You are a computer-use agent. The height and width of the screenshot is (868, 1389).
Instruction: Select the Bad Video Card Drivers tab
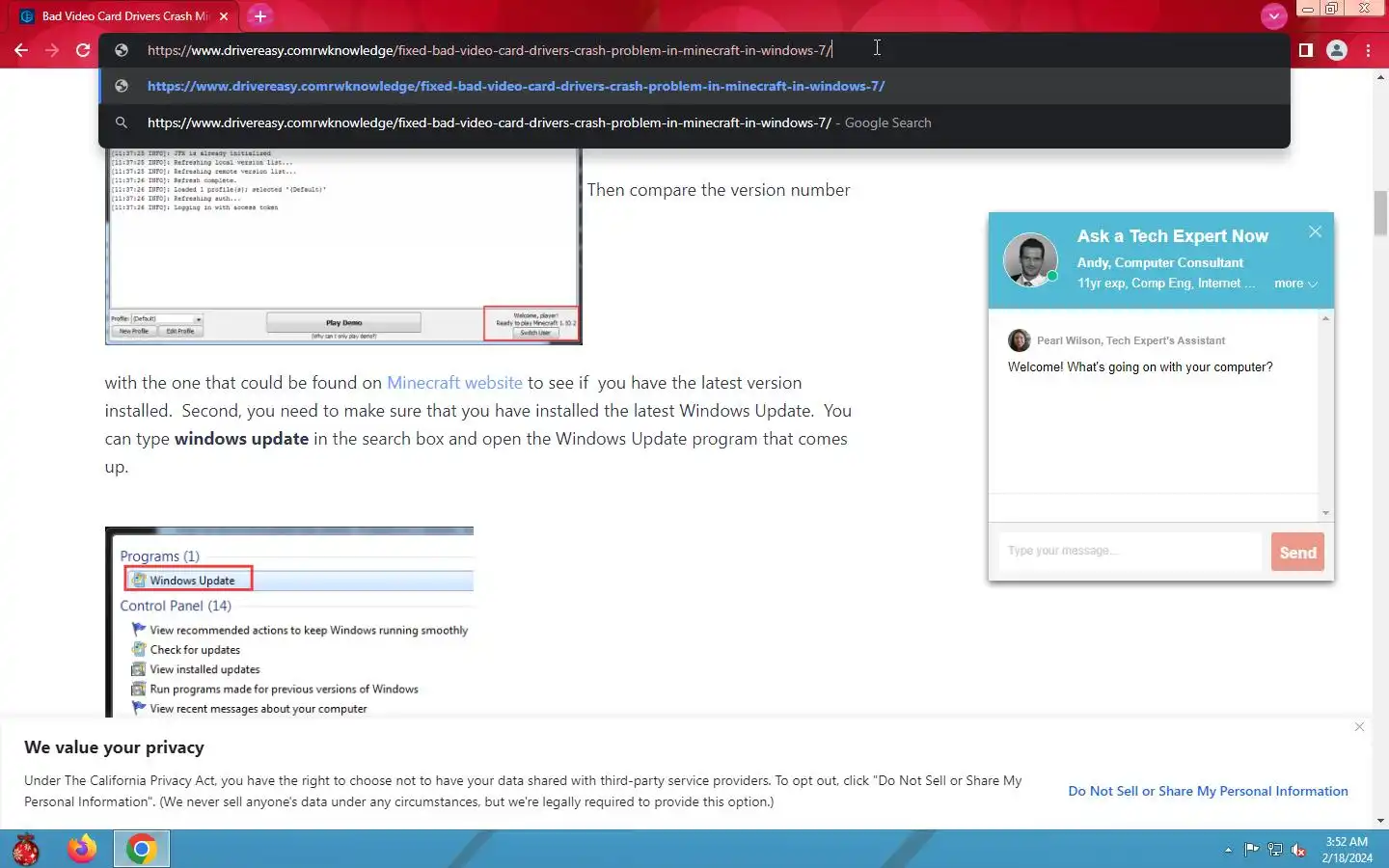123,16
